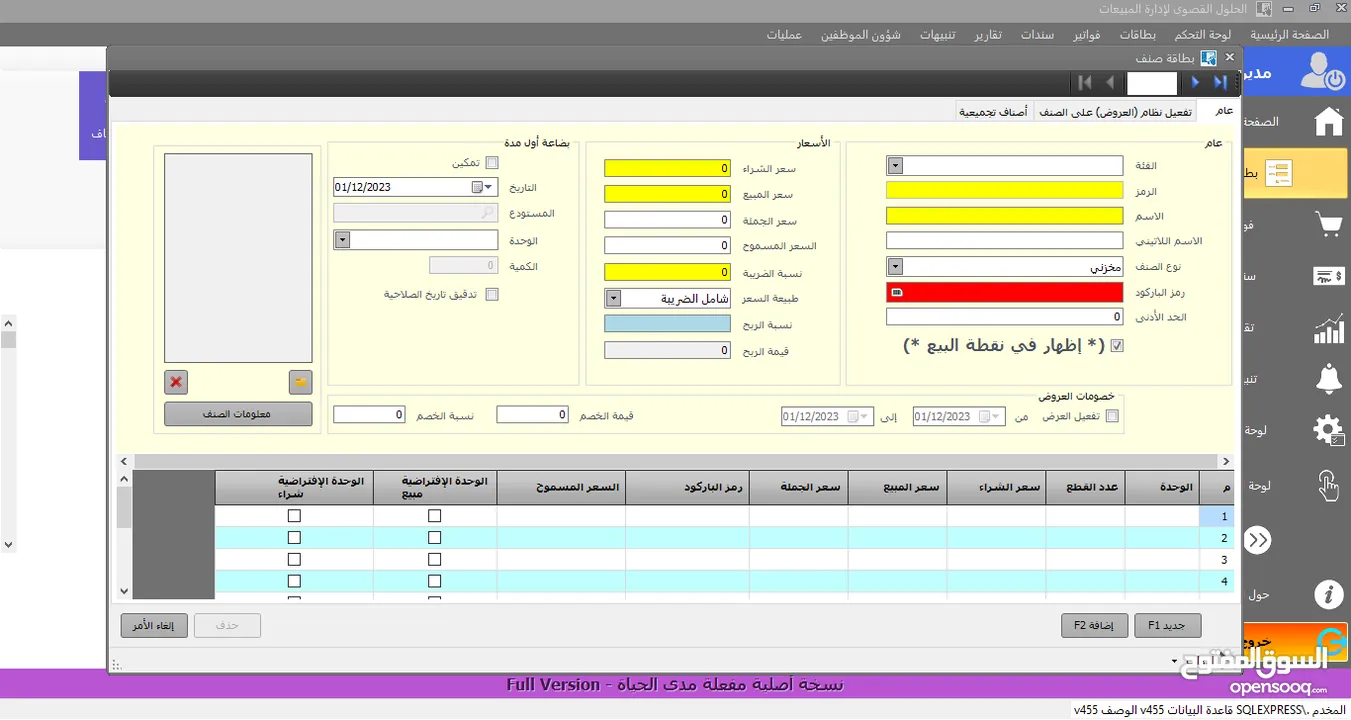1351x720 pixels.
Task: Check row 3 default purchase unit box
Action: [x=294, y=560]
